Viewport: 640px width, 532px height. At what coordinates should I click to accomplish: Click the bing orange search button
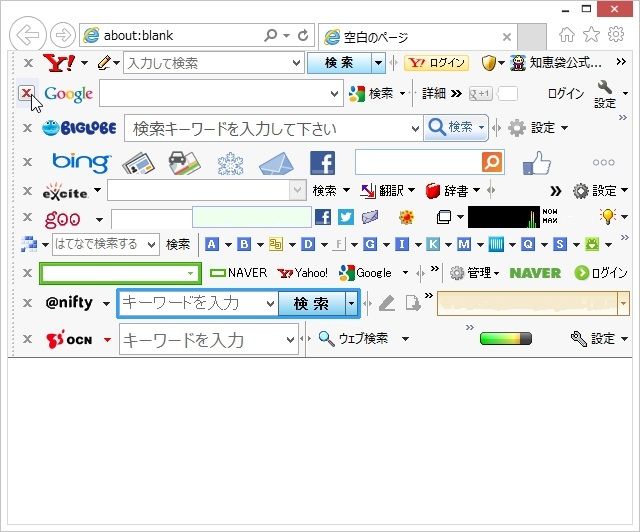(x=492, y=162)
